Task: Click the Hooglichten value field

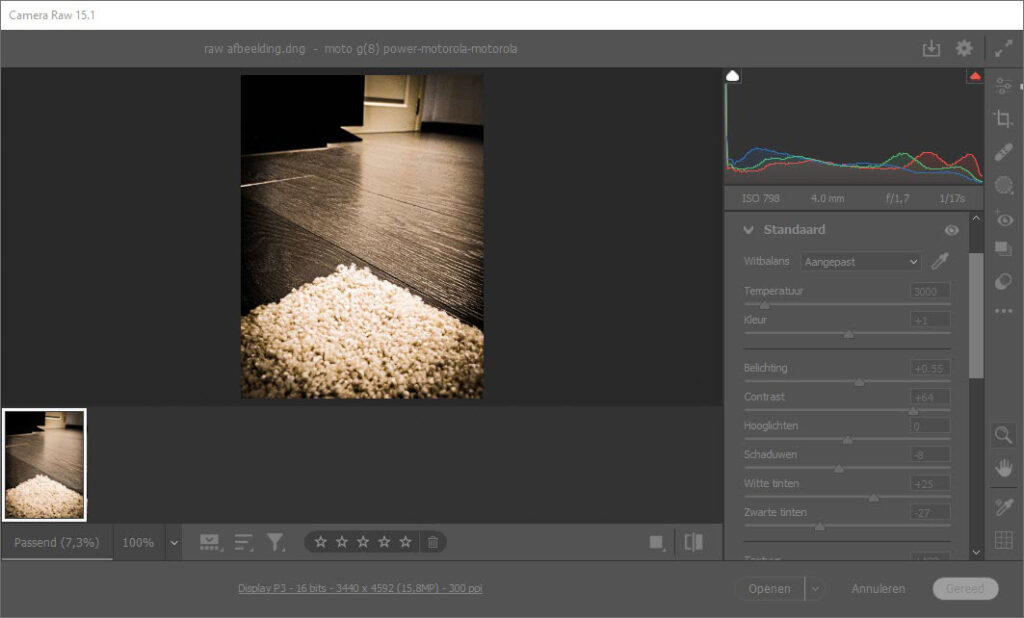Action: pos(930,426)
